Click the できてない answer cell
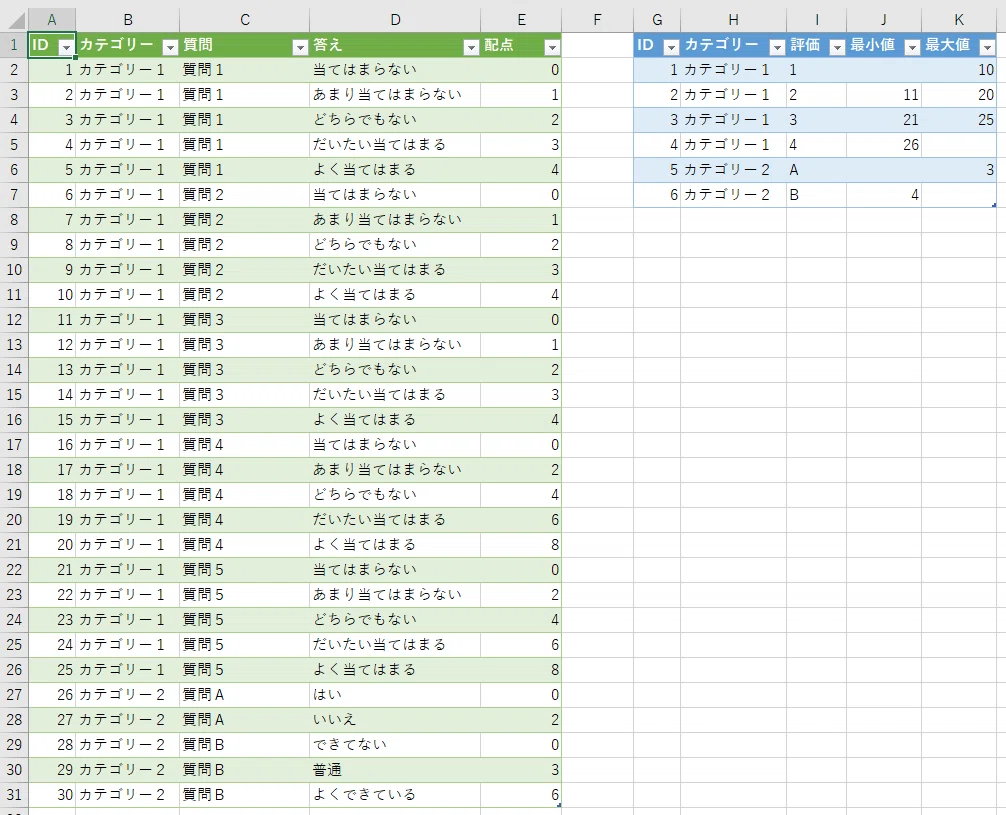 [395, 744]
